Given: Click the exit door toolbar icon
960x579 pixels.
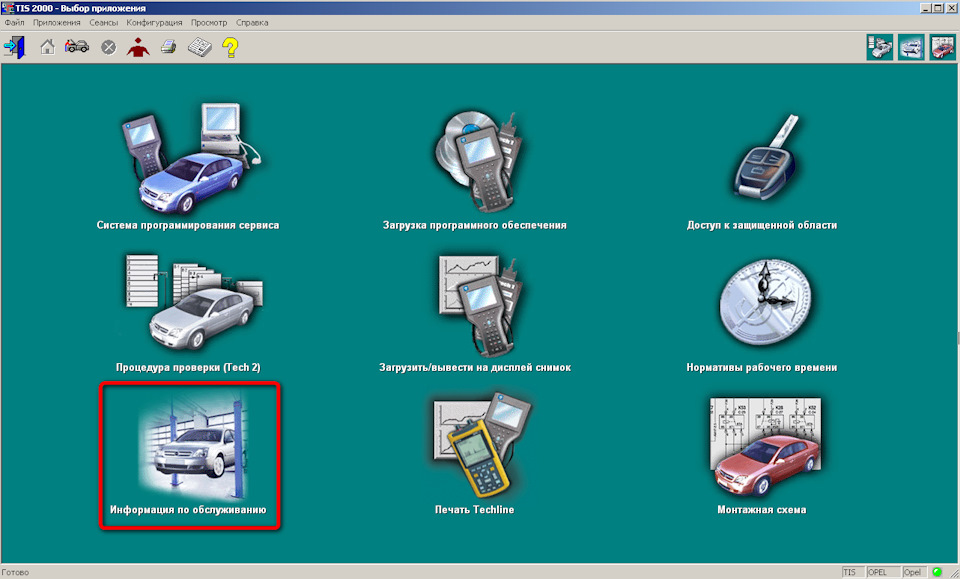Looking at the screenshot, I should coord(15,47).
